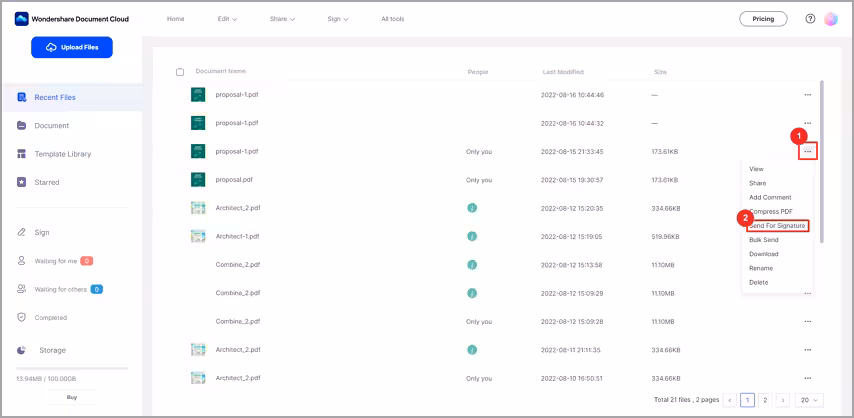The height and width of the screenshot is (418, 854).
Task: Expand the Sign menu dropdown
Action: 338,19
